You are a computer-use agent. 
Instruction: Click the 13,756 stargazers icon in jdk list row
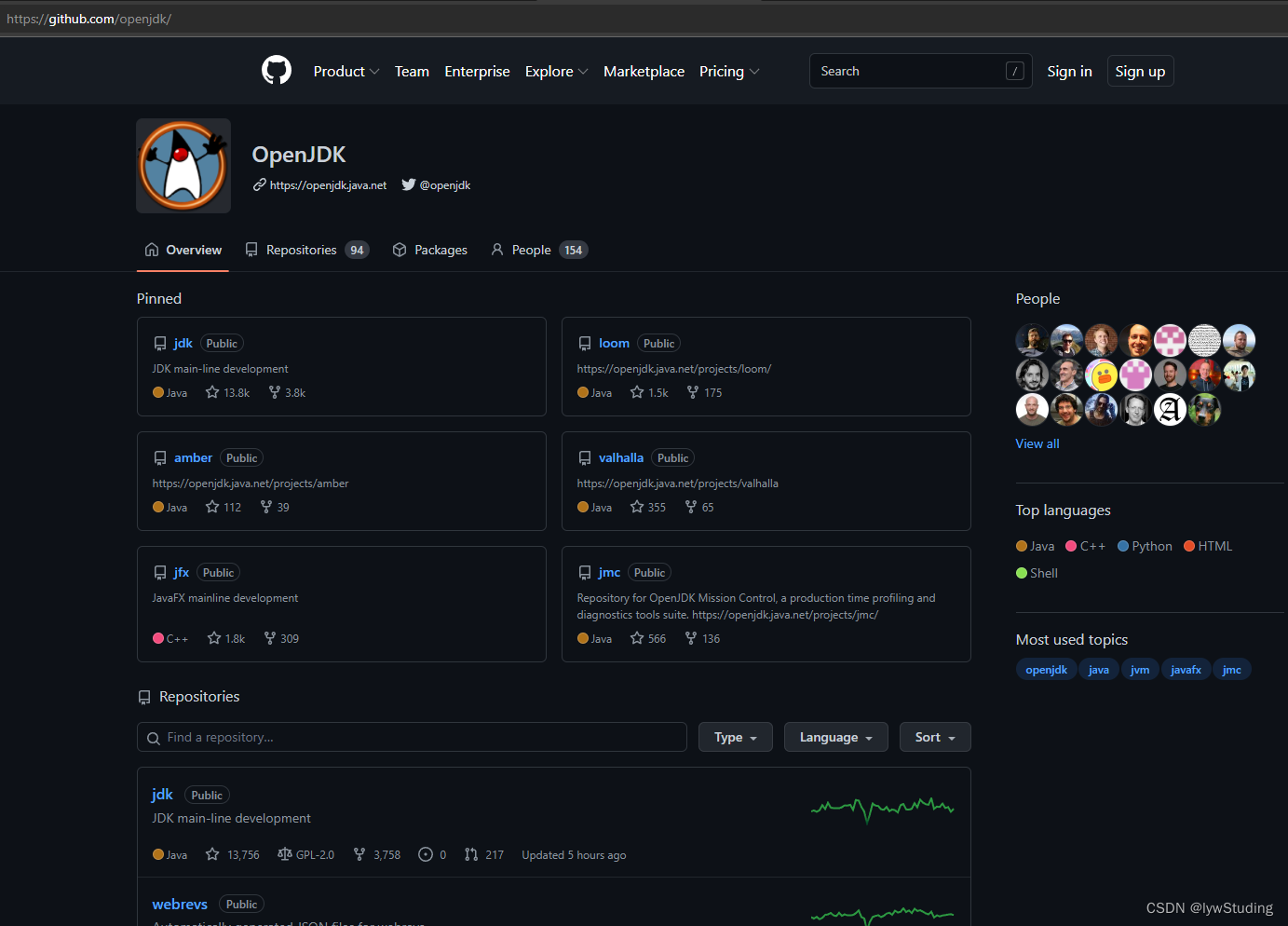click(212, 854)
